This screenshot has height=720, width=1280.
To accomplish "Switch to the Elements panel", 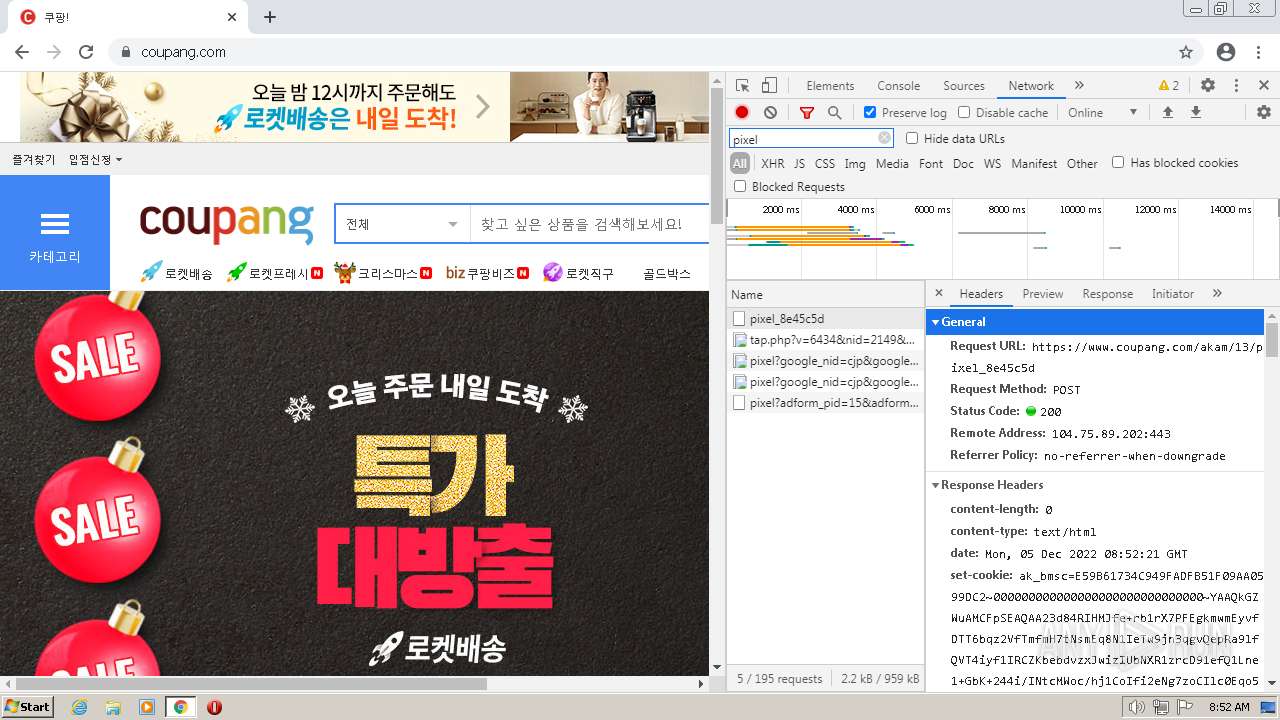I will click(x=830, y=86).
